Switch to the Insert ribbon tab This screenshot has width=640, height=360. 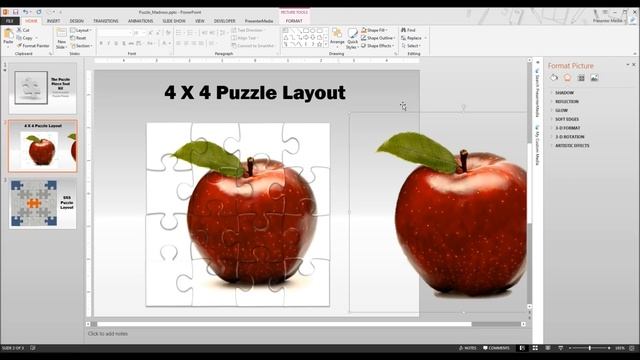click(53, 21)
